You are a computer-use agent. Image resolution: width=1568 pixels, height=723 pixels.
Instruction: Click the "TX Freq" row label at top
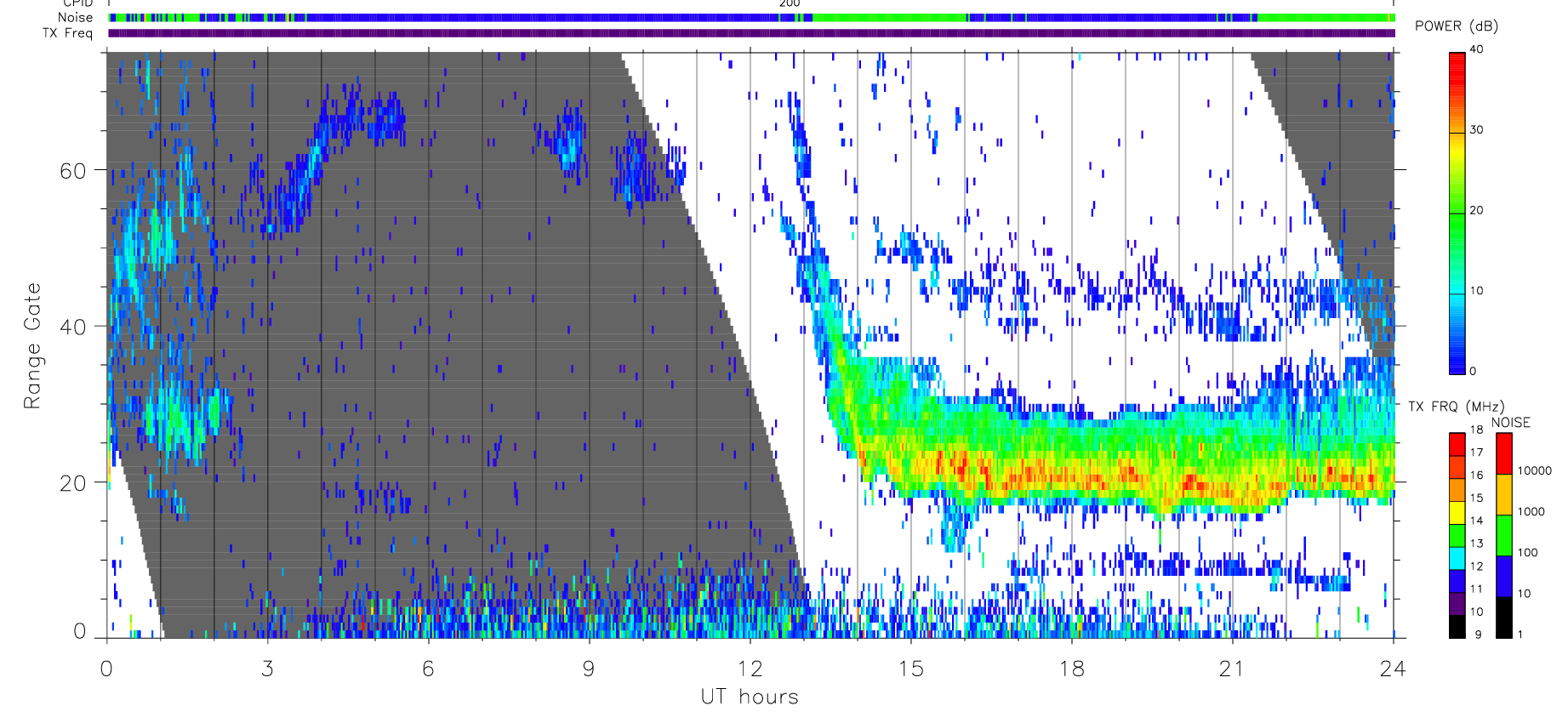[67, 33]
